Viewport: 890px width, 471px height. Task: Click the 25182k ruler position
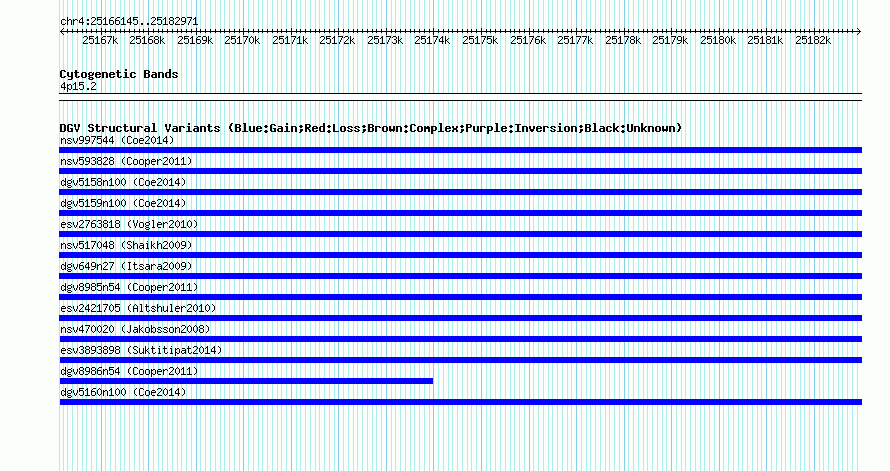click(813, 40)
